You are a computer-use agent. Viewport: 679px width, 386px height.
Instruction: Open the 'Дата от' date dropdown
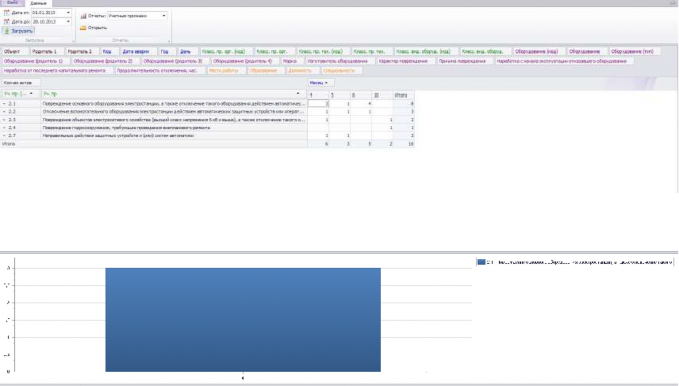coord(68,13)
